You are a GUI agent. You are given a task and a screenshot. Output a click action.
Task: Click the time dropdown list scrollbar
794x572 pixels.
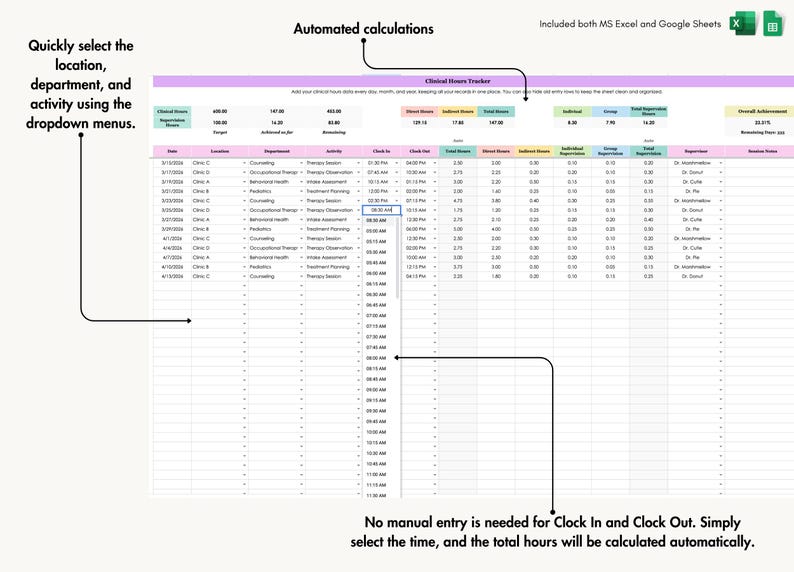click(398, 258)
